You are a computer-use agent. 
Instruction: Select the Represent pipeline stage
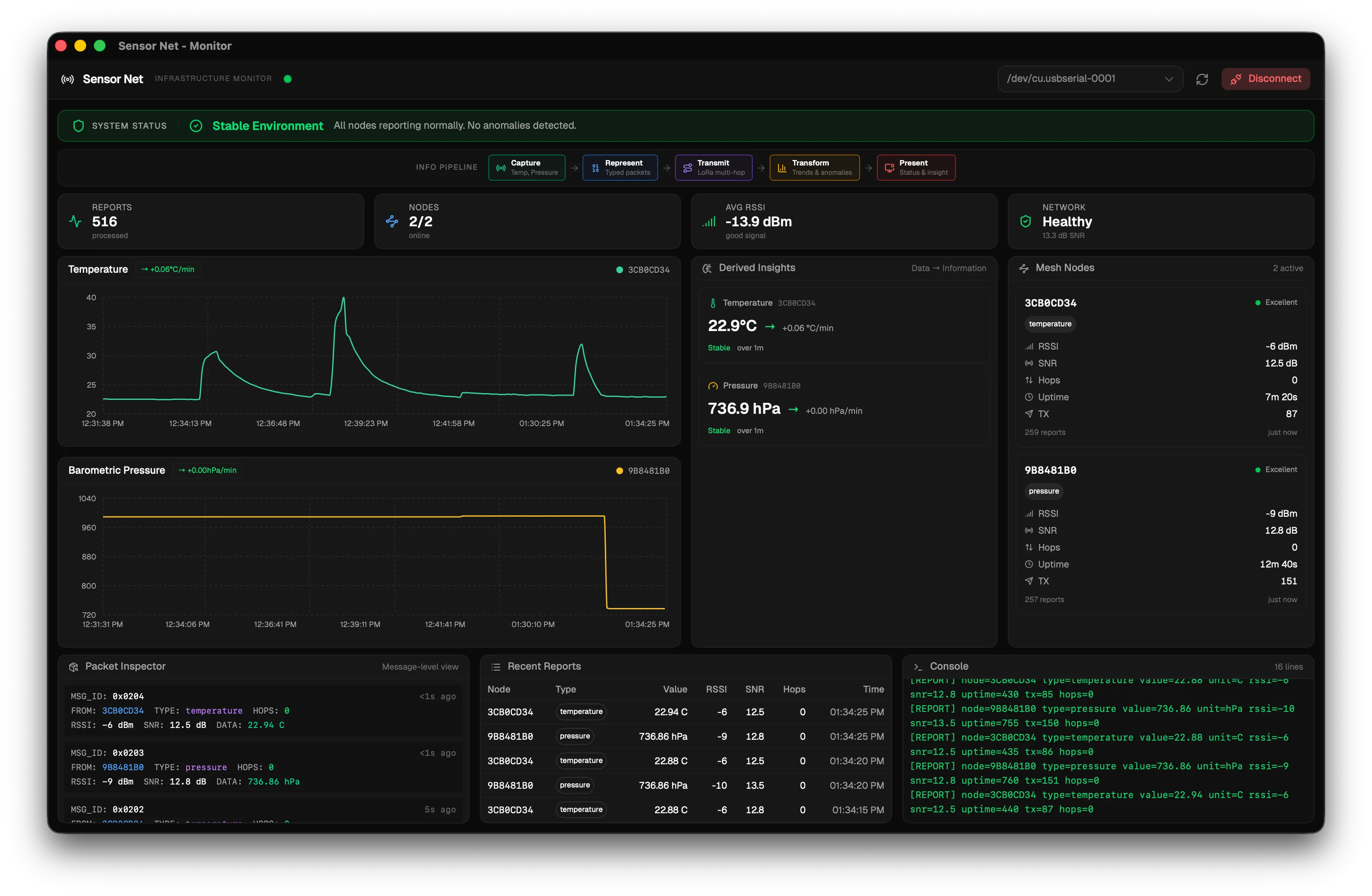[620, 168]
